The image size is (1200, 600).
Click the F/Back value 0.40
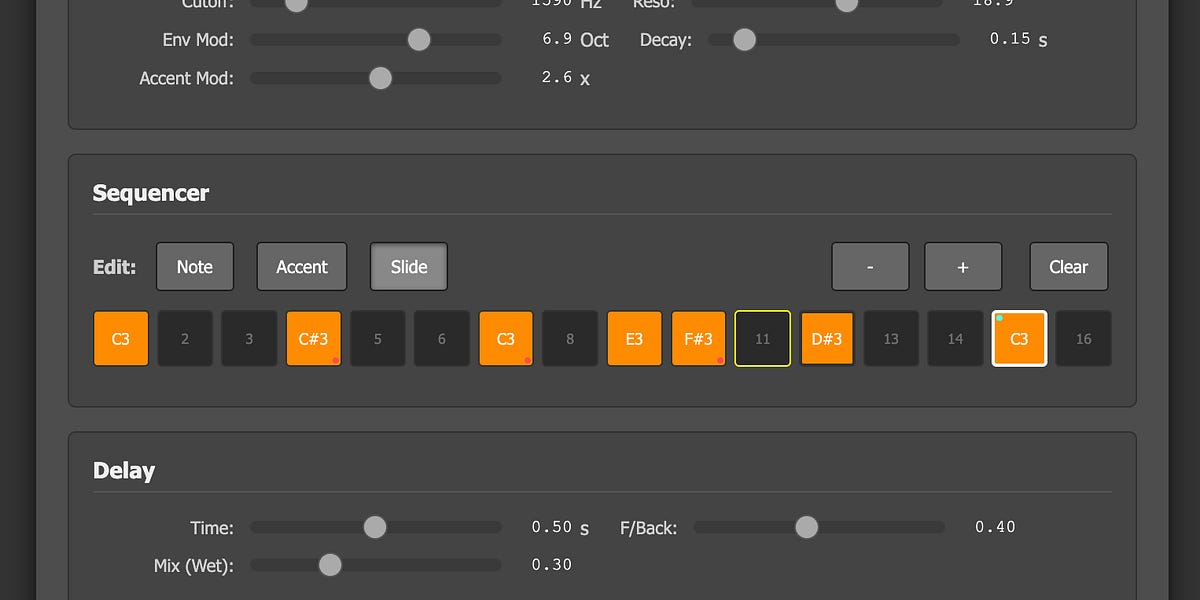(995, 527)
